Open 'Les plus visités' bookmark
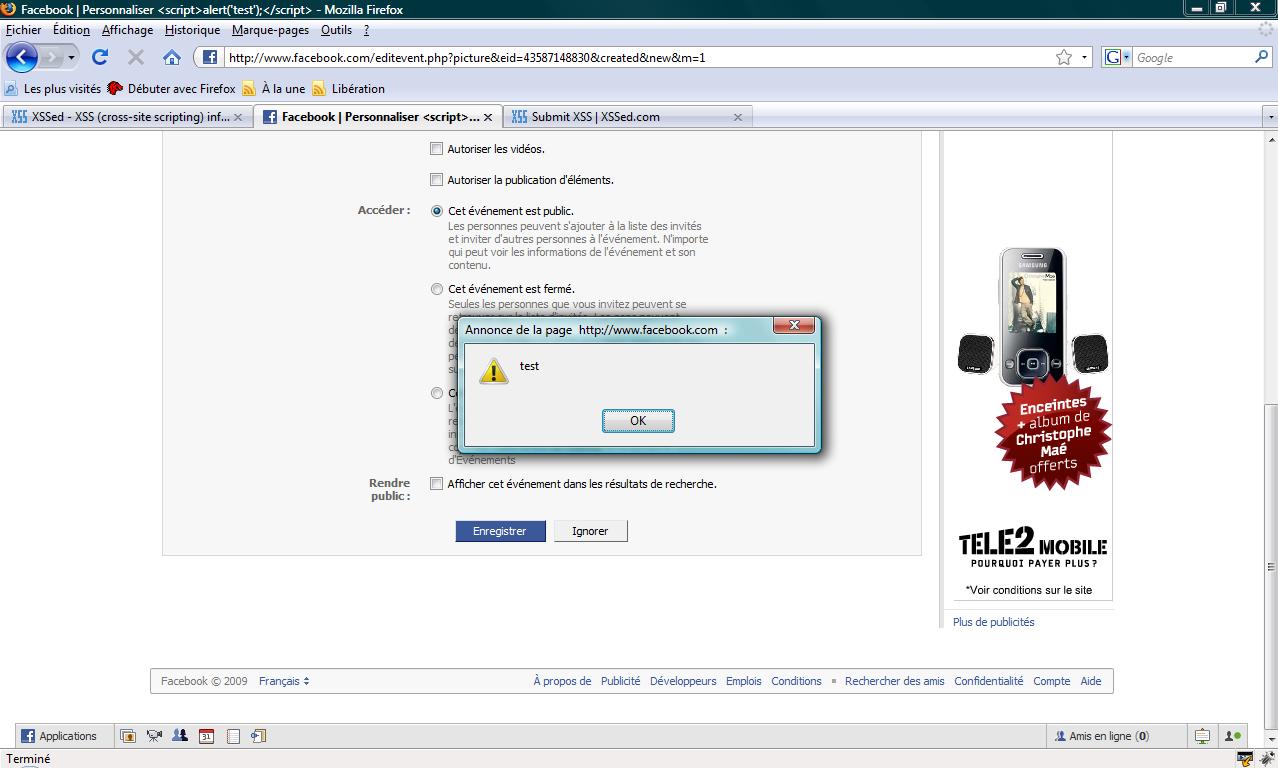This screenshot has width=1278, height=768. (53, 89)
